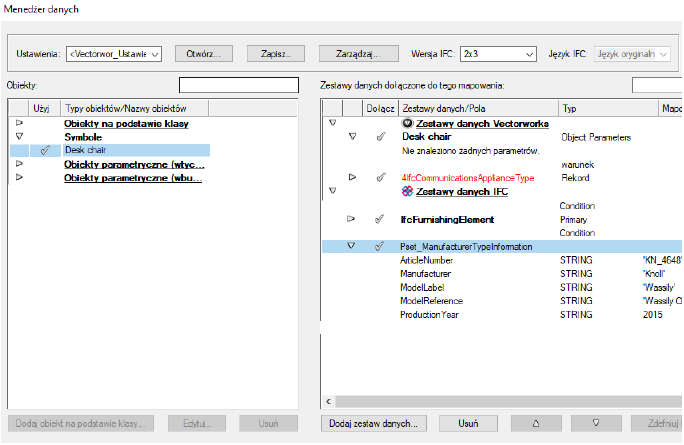Click the Typy obiektów/Nazwy obiektów column header
This screenshot has width=684, height=445.
coord(134,107)
